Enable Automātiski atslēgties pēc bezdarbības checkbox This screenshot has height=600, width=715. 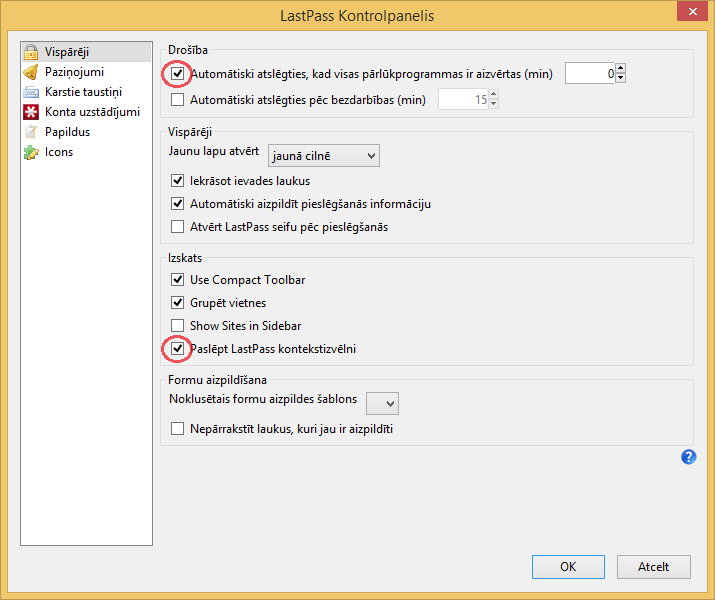pyautogui.click(x=177, y=99)
